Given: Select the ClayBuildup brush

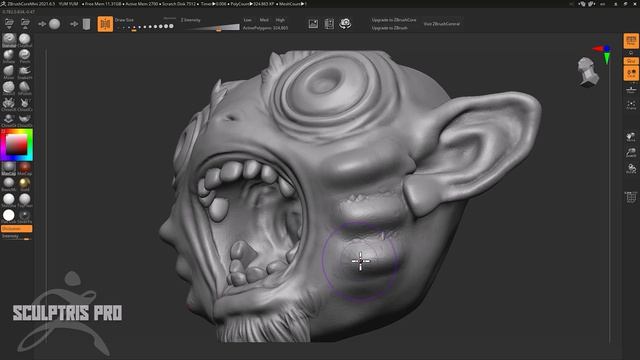Looking at the screenshot, I should point(24,40).
